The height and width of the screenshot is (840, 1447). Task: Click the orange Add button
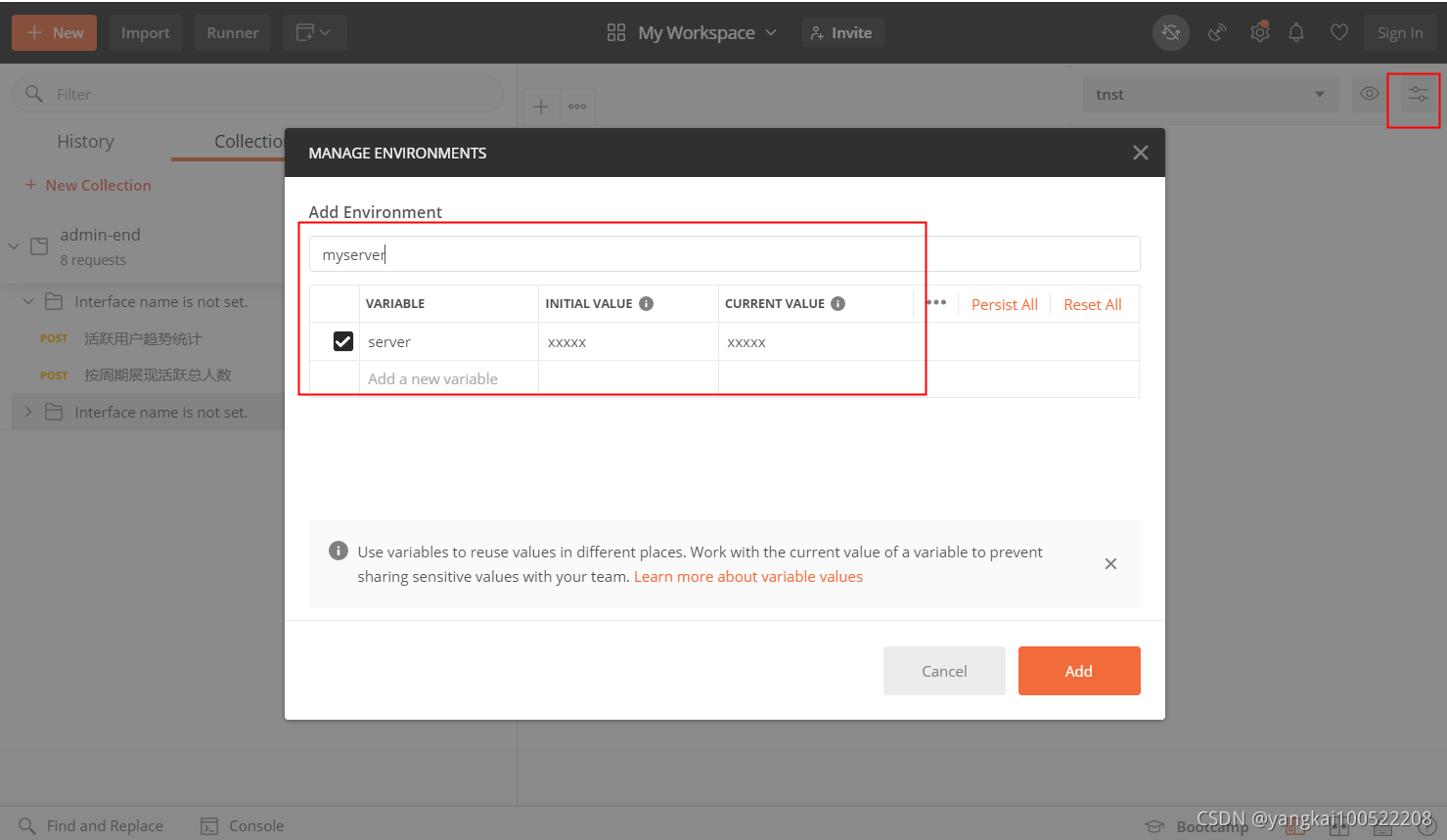[x=1079, y=671]
